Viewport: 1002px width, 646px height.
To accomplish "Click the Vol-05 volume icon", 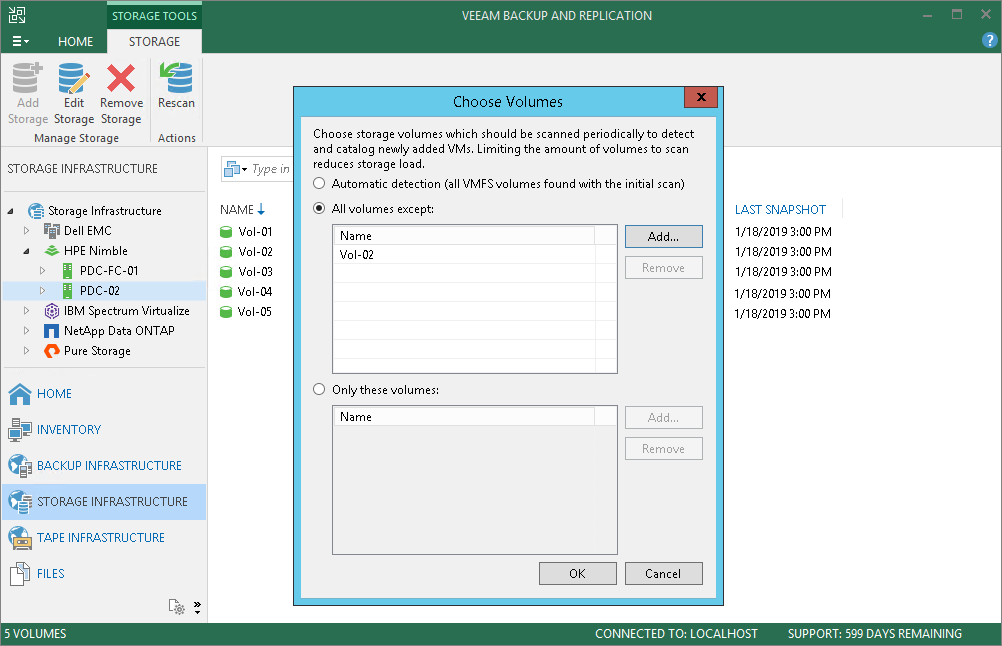I will pos(226,312).
